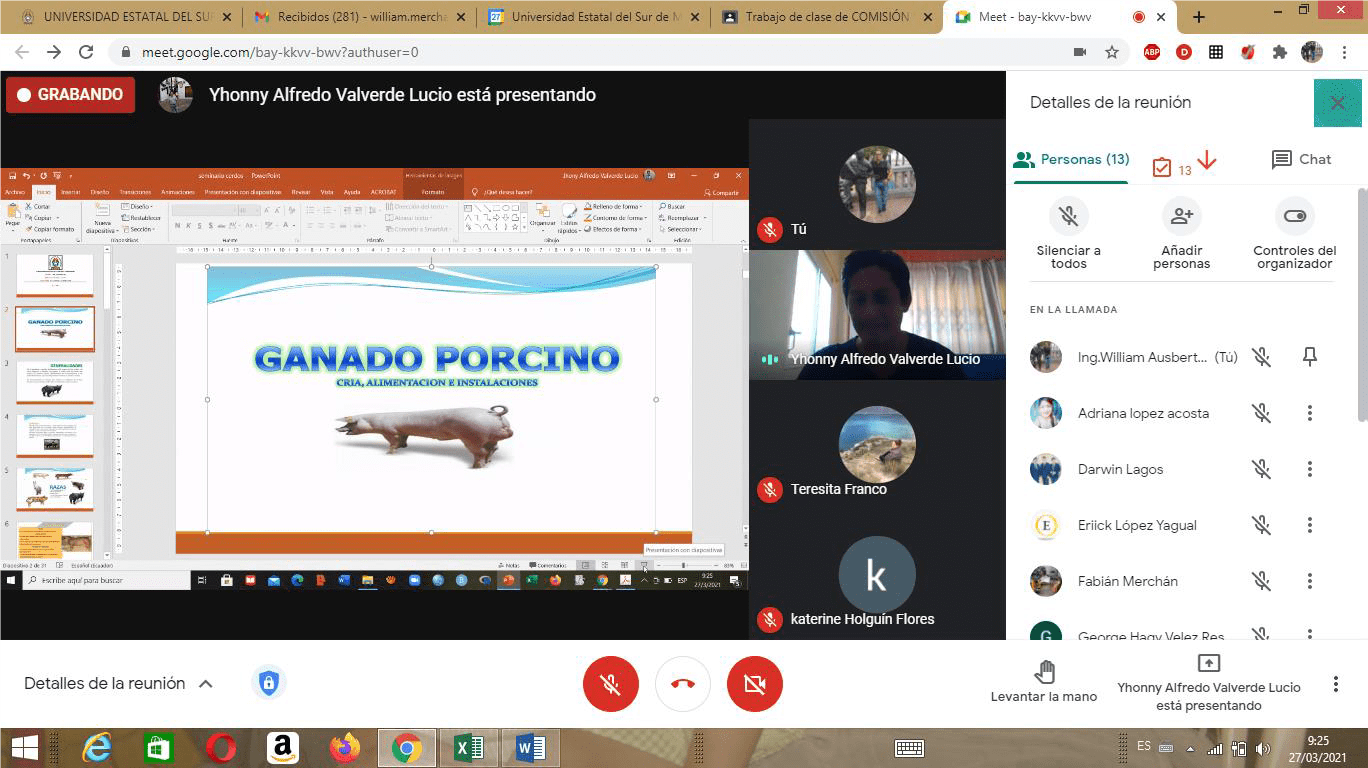Viewport: 1368px width, 768px height.
Task: Select Yhonny Alfredo Valverde Lucio's video tile
Action: click(877, 315)
